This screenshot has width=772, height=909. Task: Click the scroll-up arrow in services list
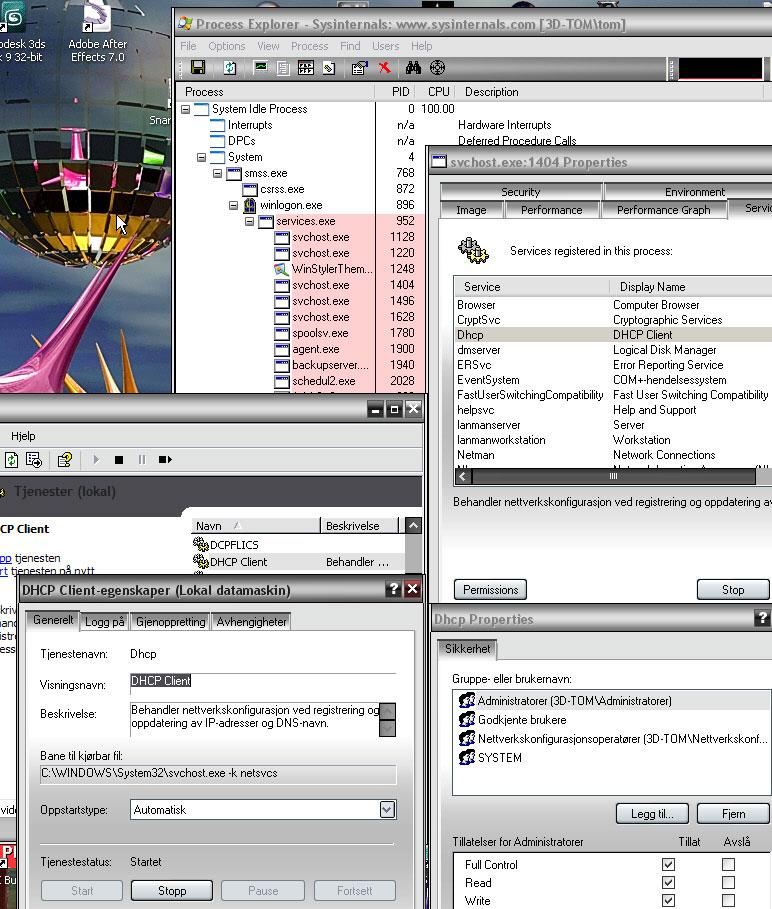point(413,526)
